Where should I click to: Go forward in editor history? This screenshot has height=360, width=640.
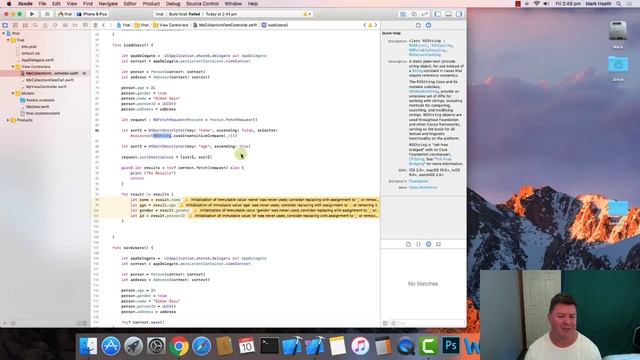point(111,25)
